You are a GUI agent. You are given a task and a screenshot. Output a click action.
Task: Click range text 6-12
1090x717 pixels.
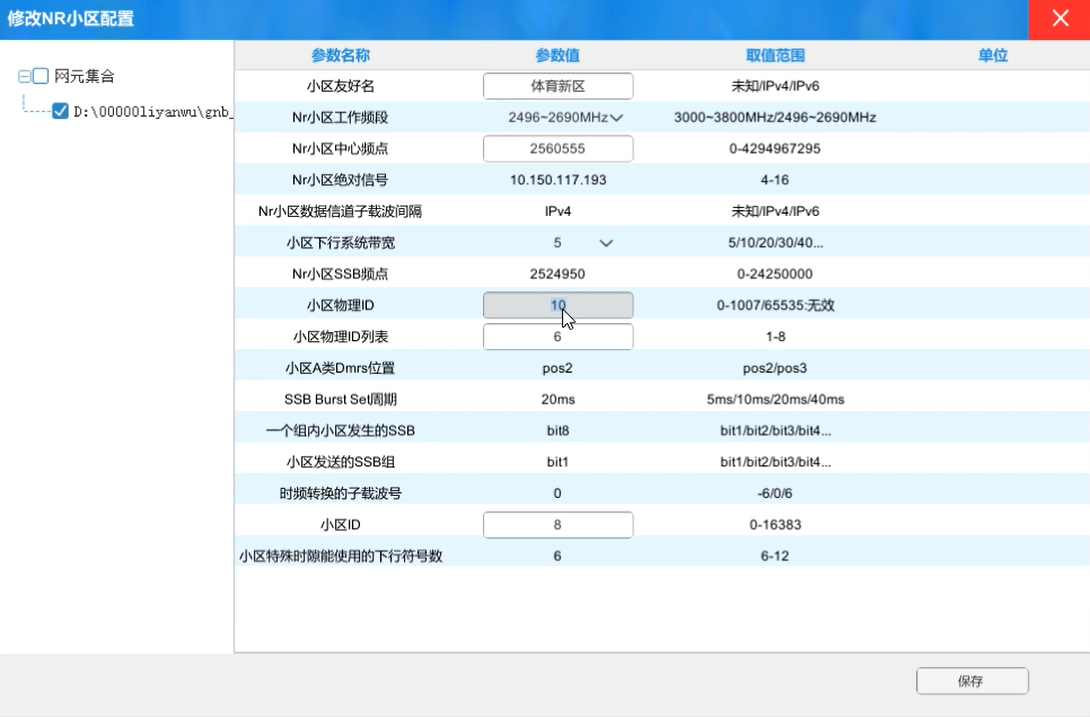pos(775,556)
